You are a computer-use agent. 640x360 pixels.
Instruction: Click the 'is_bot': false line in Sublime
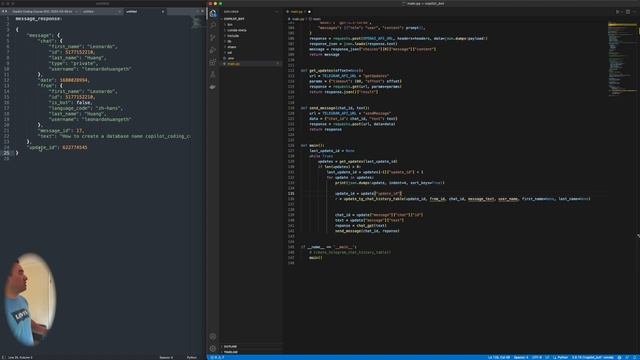point(70,102)
